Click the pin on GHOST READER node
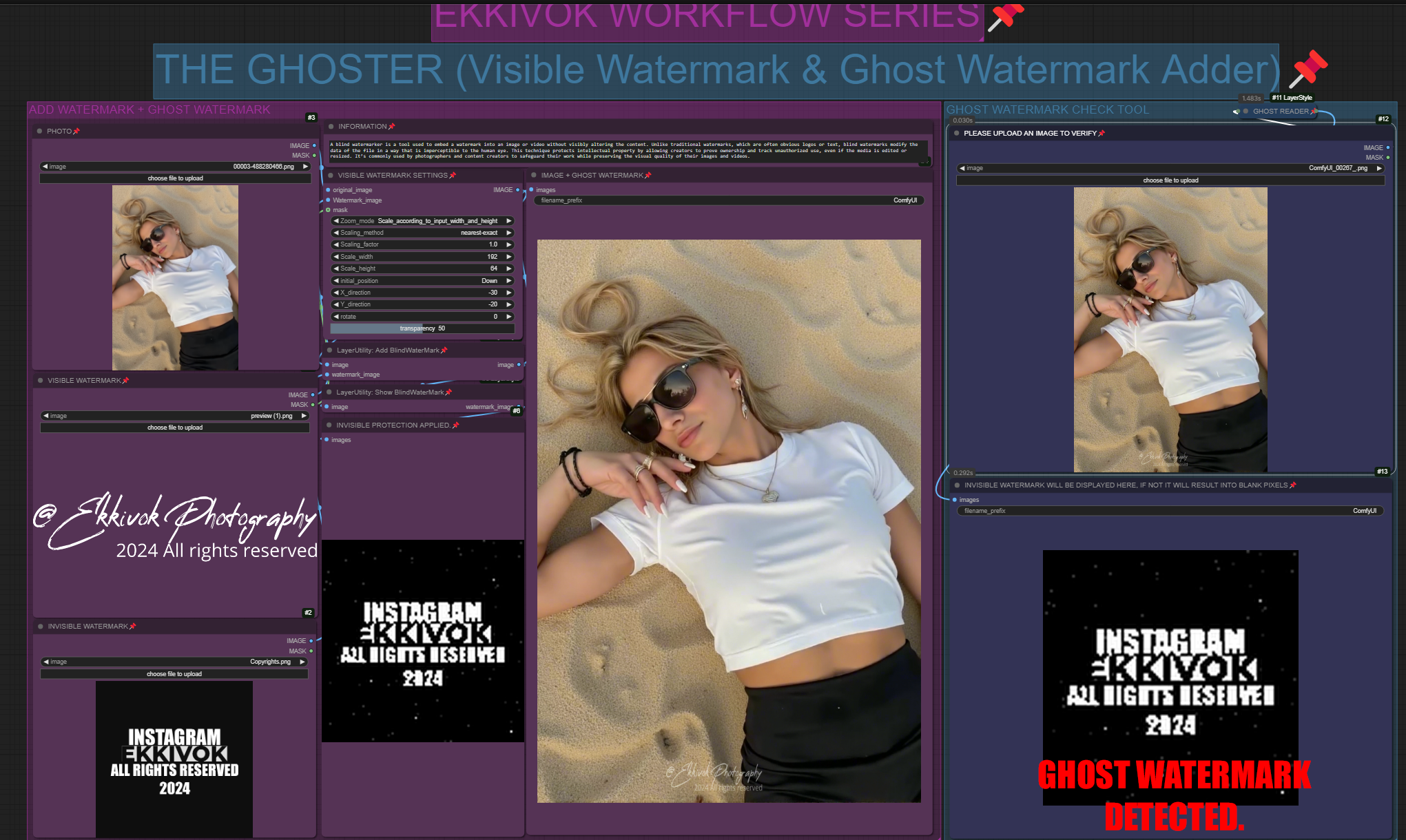 pyautogui.click(x=1314, y=111)
